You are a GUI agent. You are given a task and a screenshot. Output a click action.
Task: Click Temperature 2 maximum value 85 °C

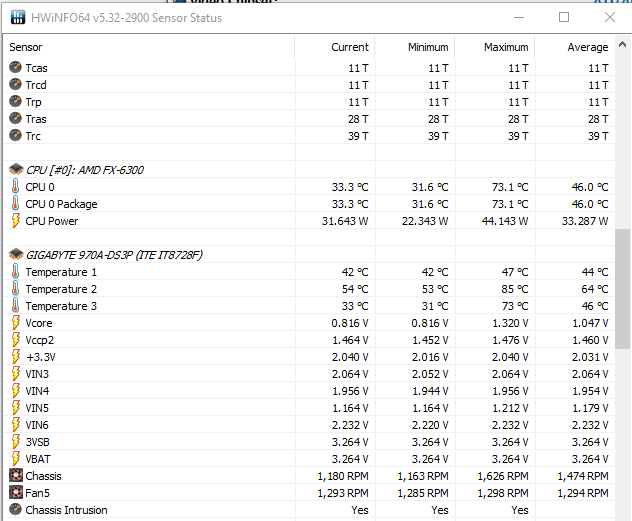coord(515,289)
